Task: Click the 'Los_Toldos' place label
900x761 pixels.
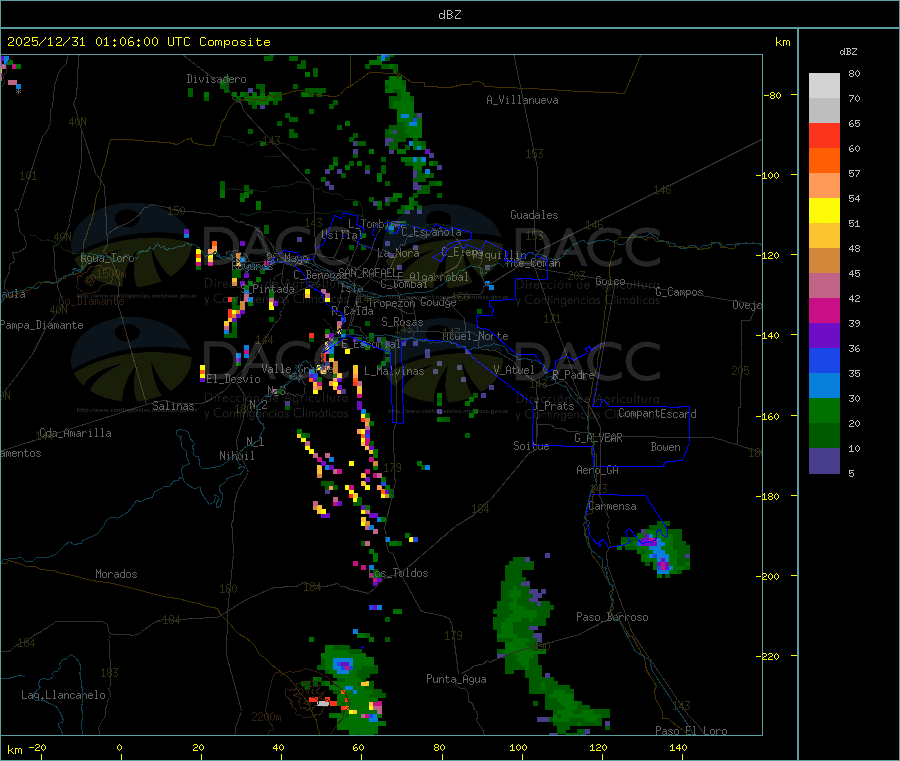Action: pos(399,573)
